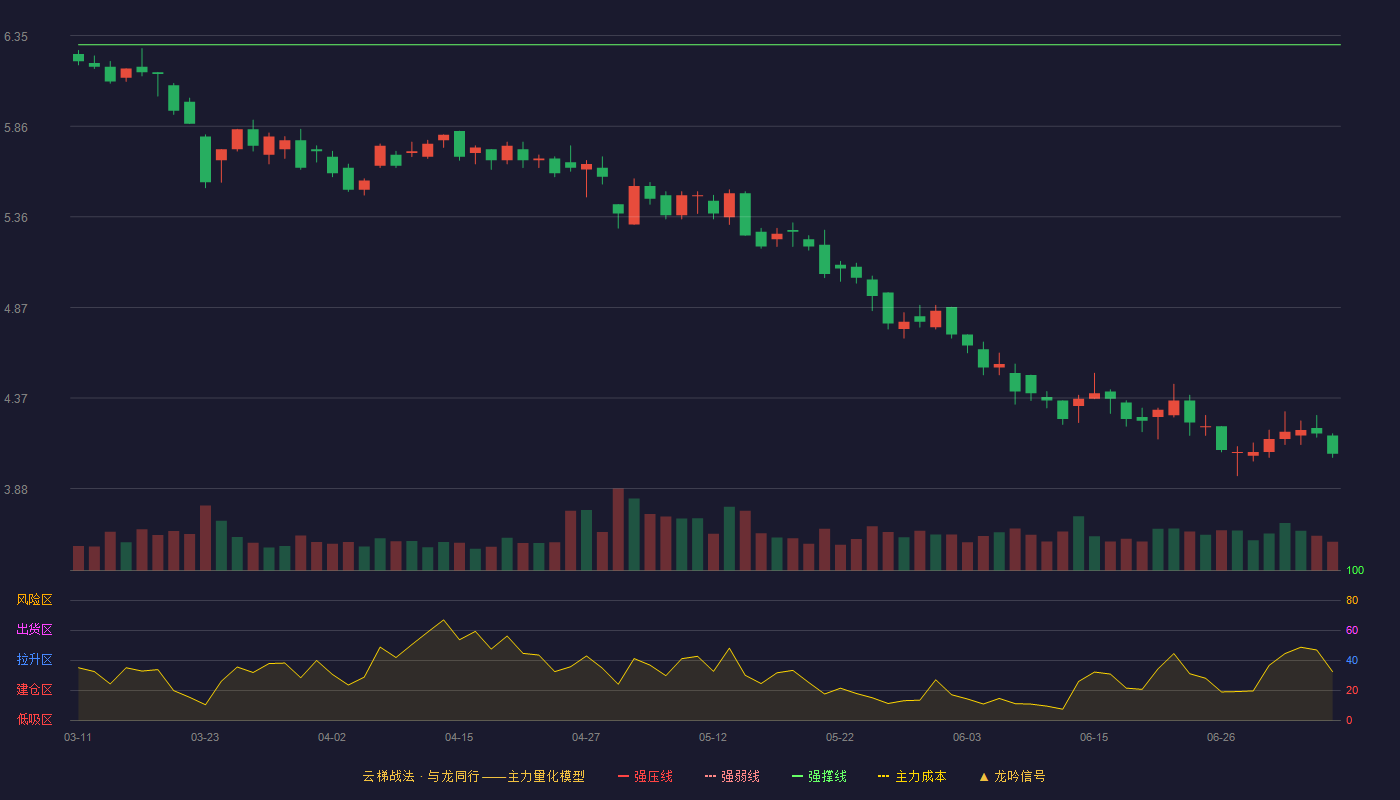Click the 06-03 date label
Viewport: 1400px width, 800px height.
tap(967, 737)
